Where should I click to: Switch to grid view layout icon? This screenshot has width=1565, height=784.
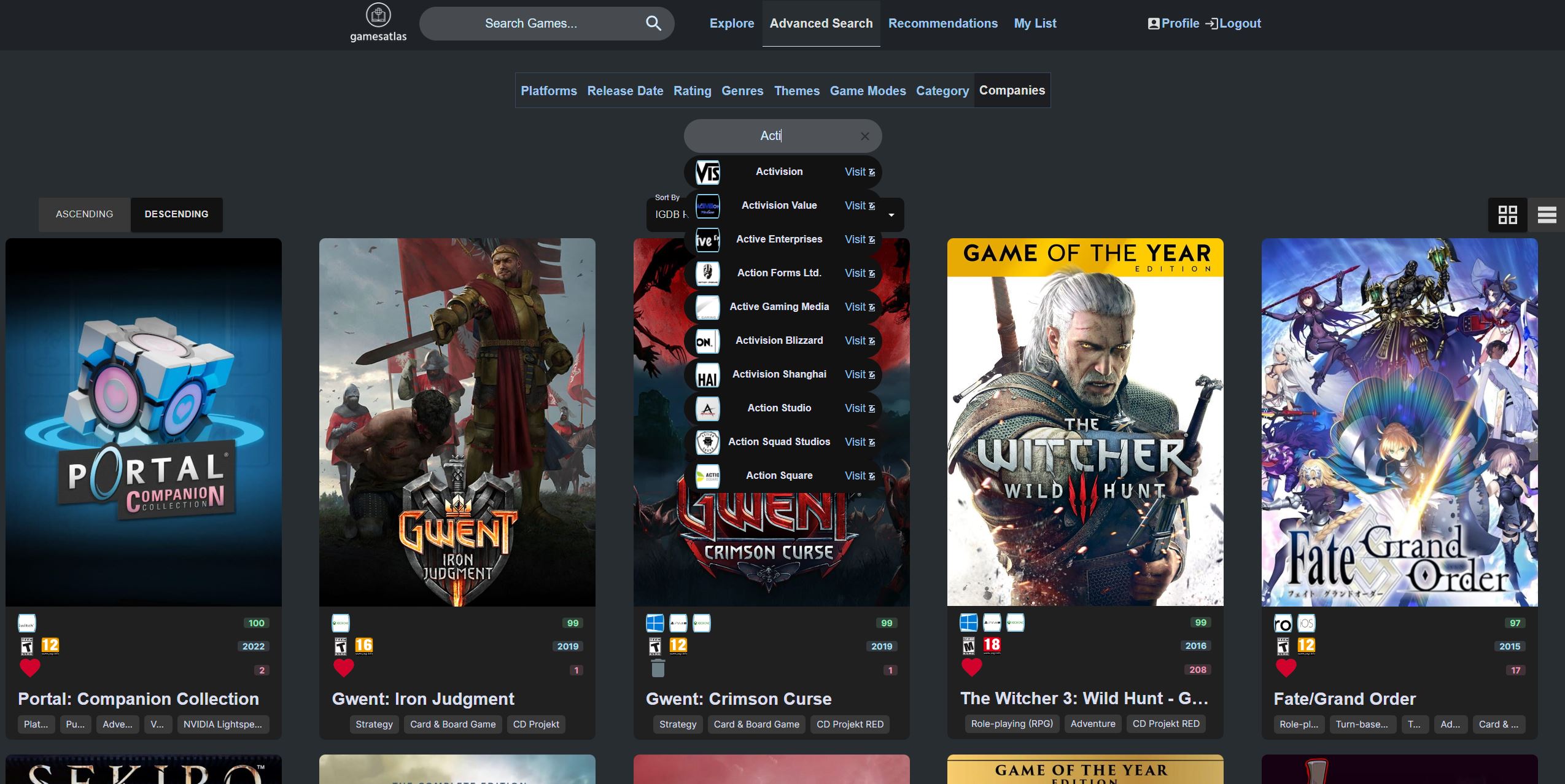click(1507, 215)
